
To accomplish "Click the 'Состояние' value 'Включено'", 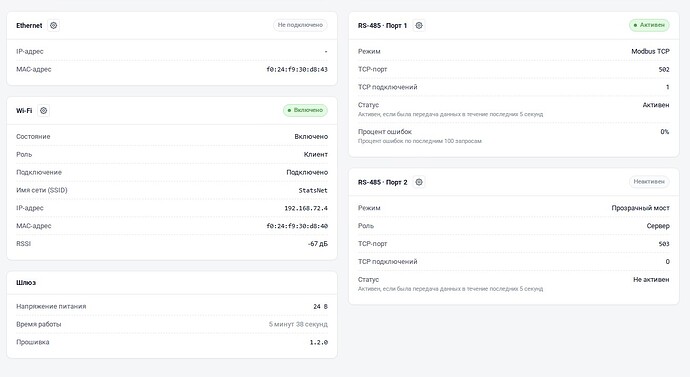I will (x=311, y=136).
